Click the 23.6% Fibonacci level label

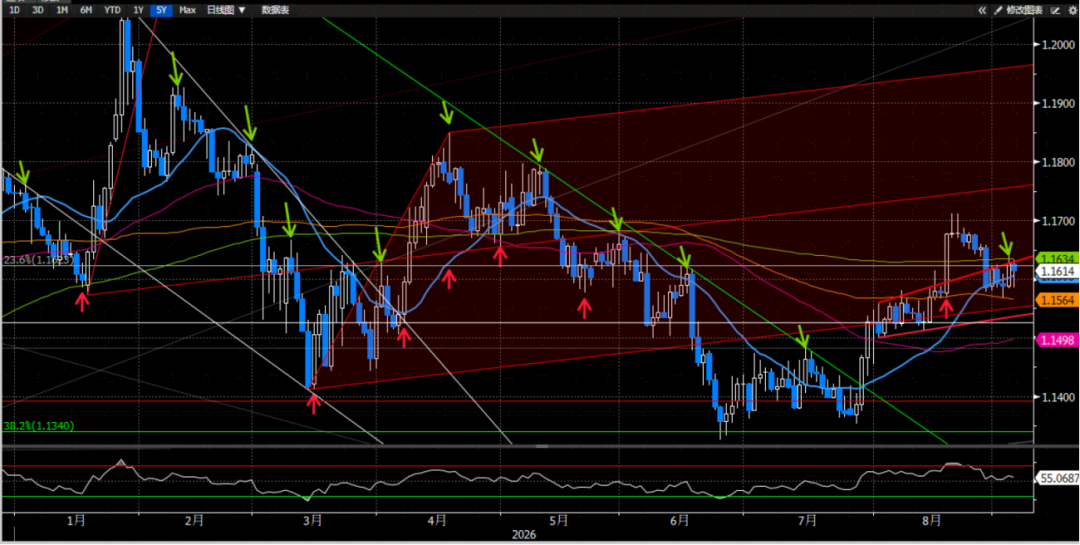37,260
